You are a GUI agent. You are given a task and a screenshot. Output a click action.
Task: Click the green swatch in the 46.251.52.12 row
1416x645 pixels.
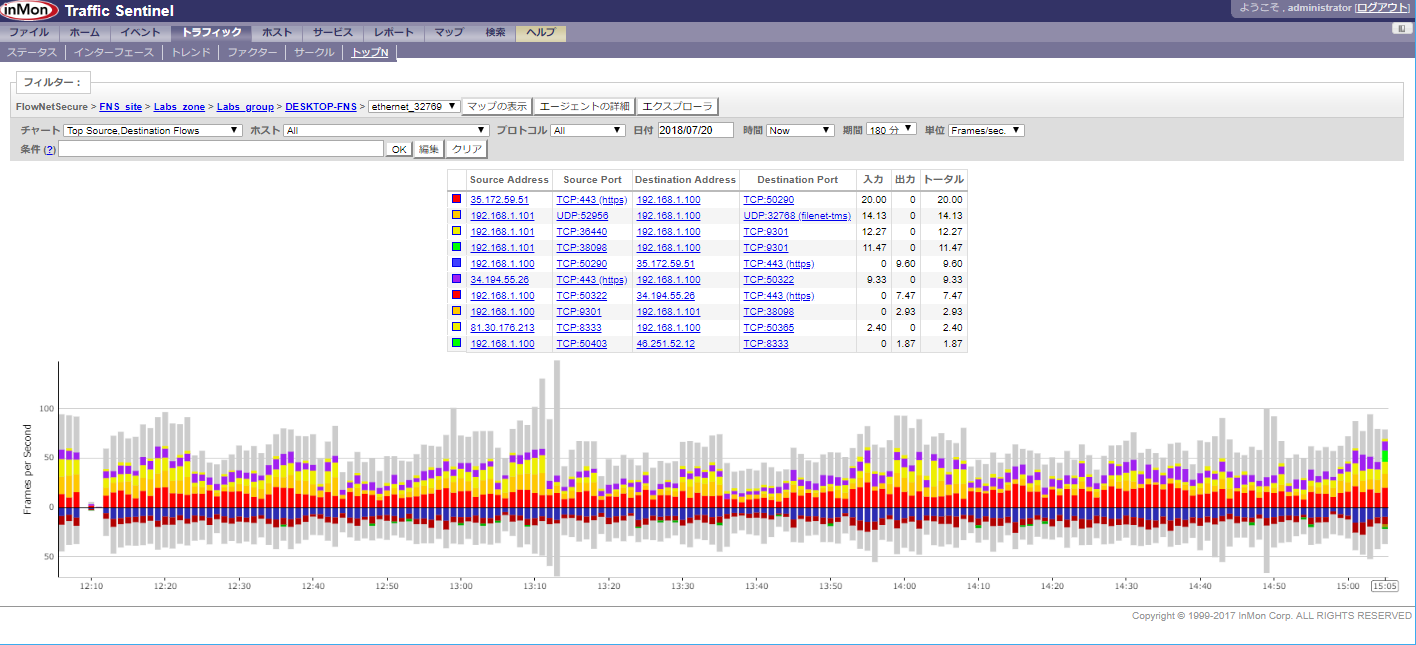[x=456, y=343]
